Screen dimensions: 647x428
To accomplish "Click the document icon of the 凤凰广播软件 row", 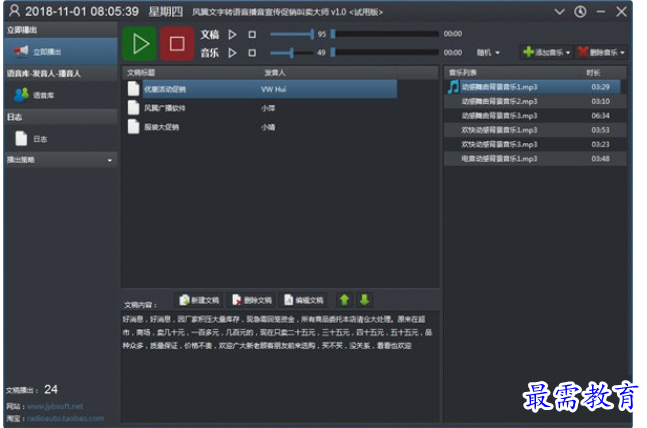I will (x=133, y=108).
